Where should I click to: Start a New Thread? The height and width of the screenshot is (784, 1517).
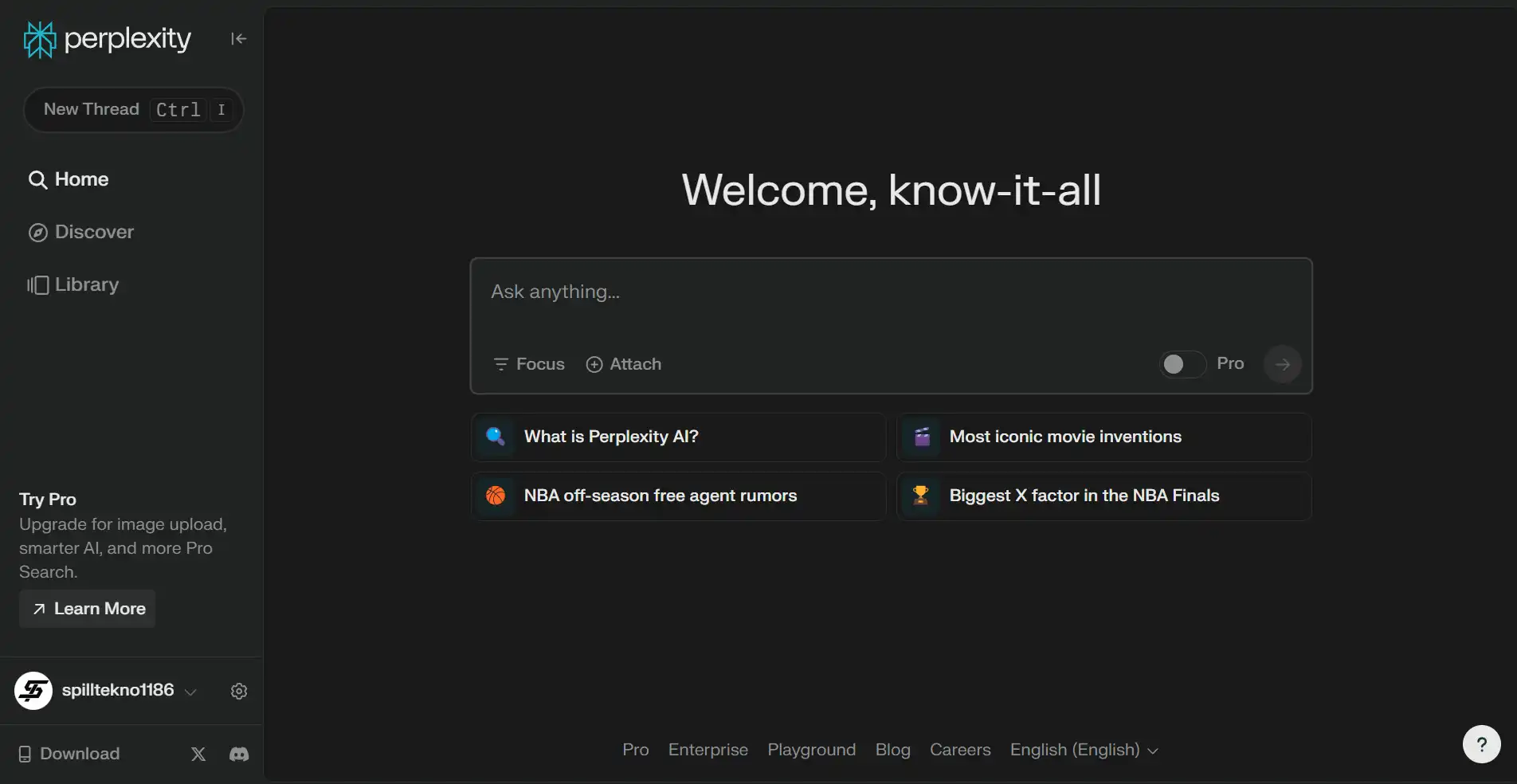[133, 109]
